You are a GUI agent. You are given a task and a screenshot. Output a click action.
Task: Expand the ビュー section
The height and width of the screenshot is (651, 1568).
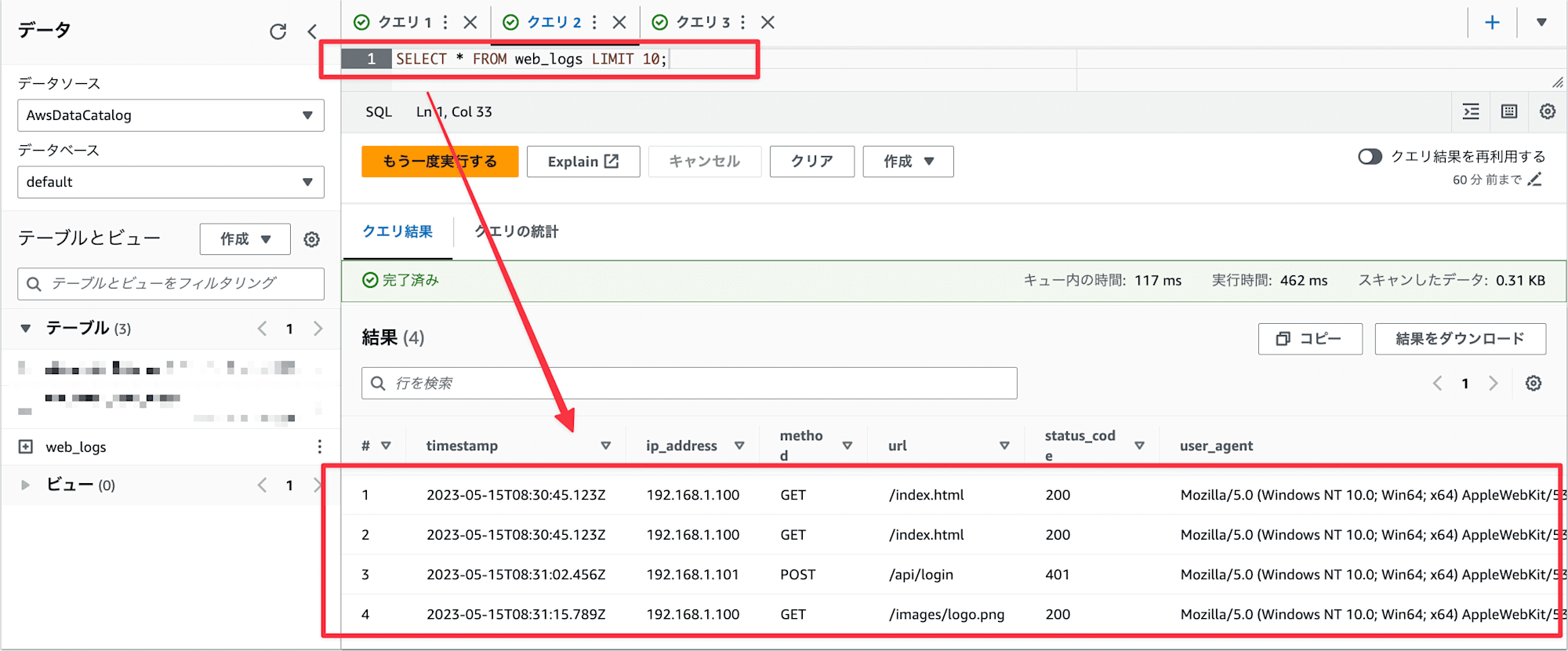pos(26,485)
